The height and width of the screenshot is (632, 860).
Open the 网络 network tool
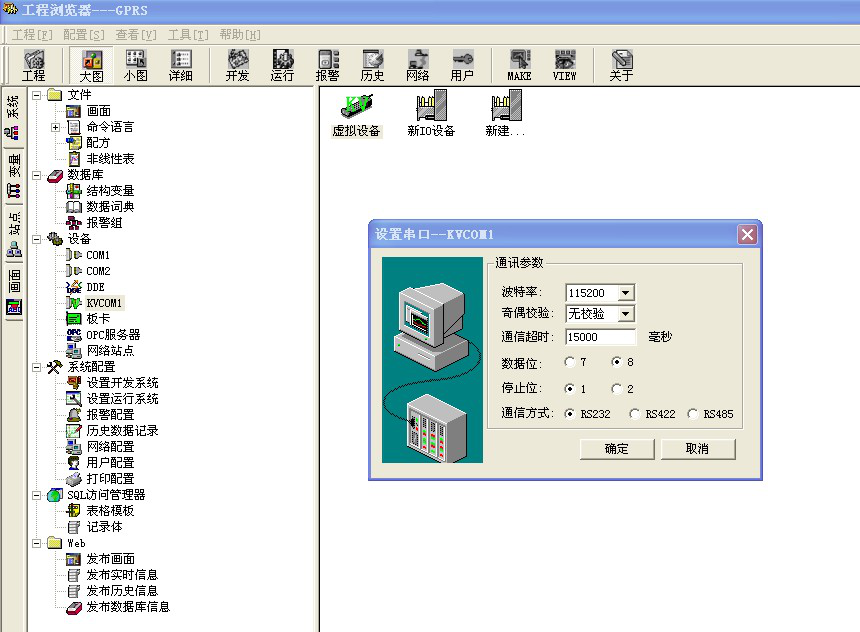417,64
